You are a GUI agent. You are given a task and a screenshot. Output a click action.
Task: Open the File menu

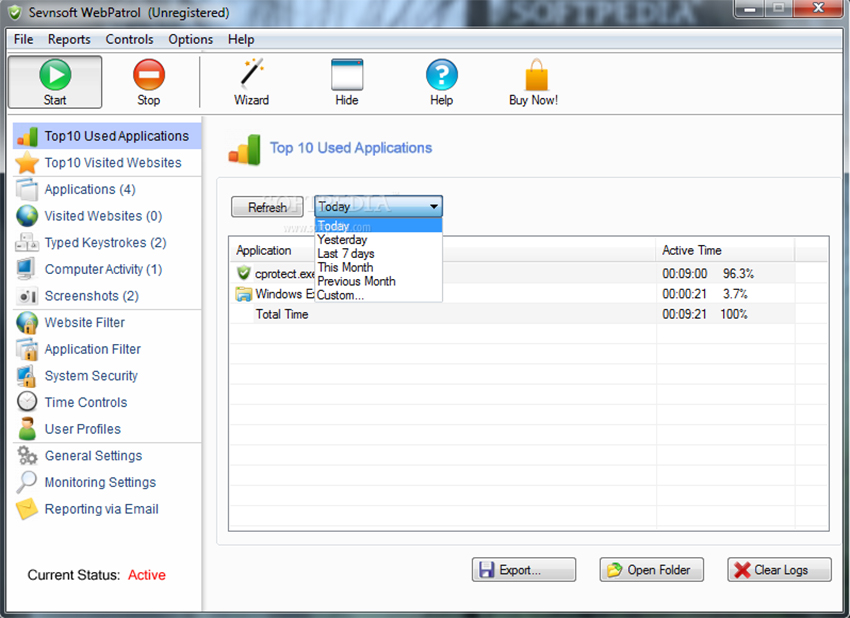tap(23, 40)
